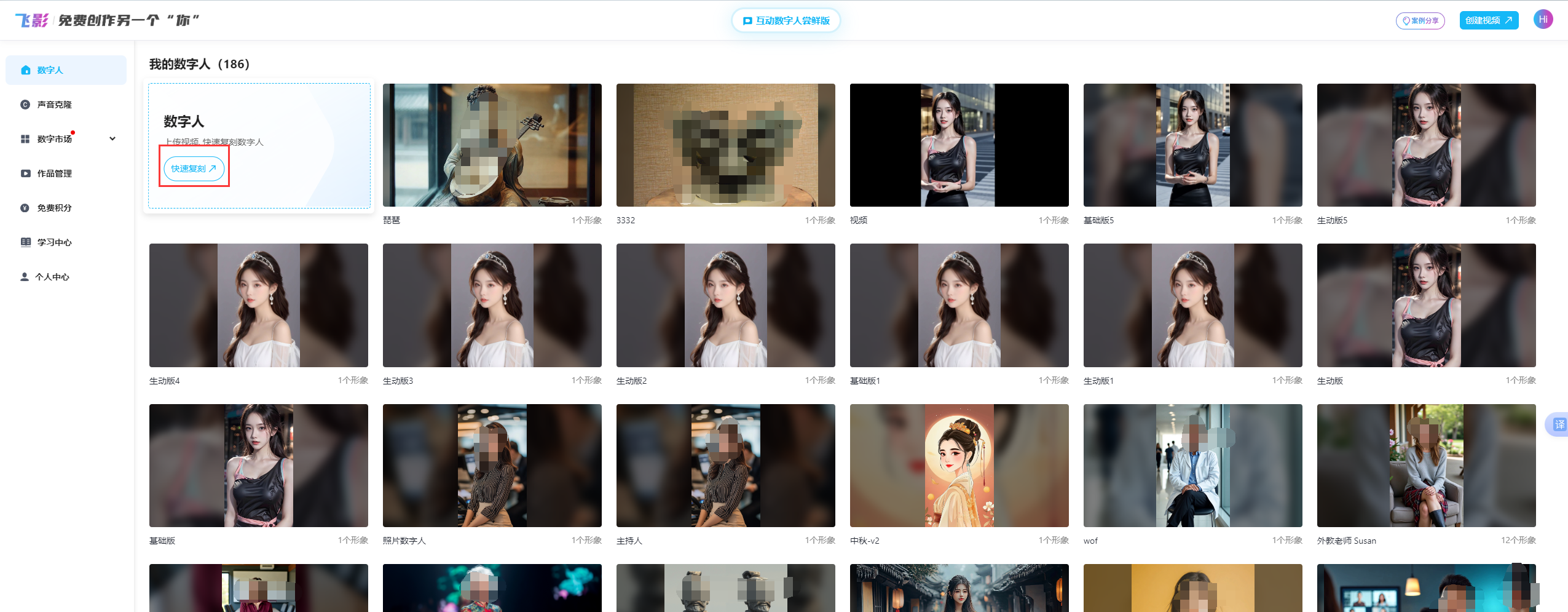Expand the 数字市场 chevron
The image size is (1568, 612).
pyautogui.click(x=112, y=139)
